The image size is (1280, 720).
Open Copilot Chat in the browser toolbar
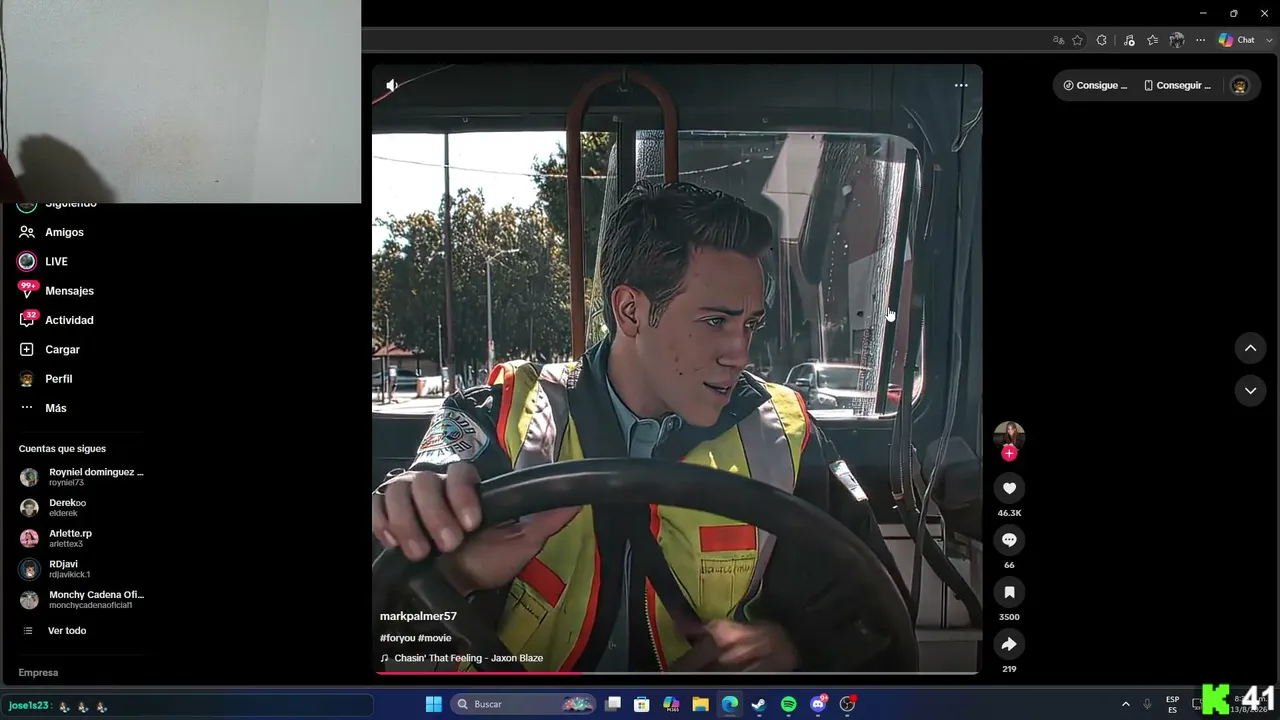[1236, 40]
